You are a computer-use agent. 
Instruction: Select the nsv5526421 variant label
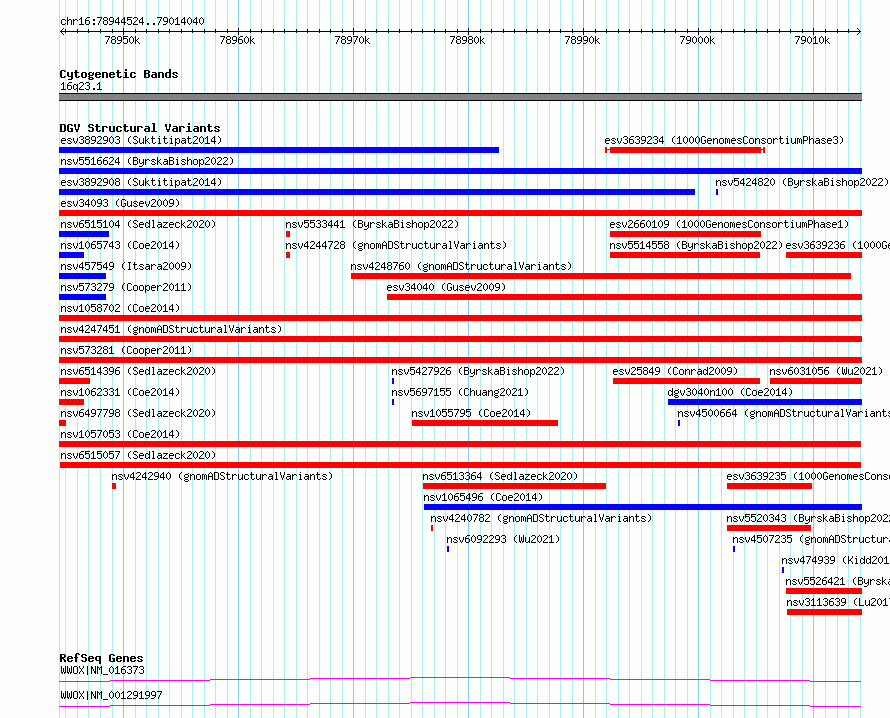point(837,581)
